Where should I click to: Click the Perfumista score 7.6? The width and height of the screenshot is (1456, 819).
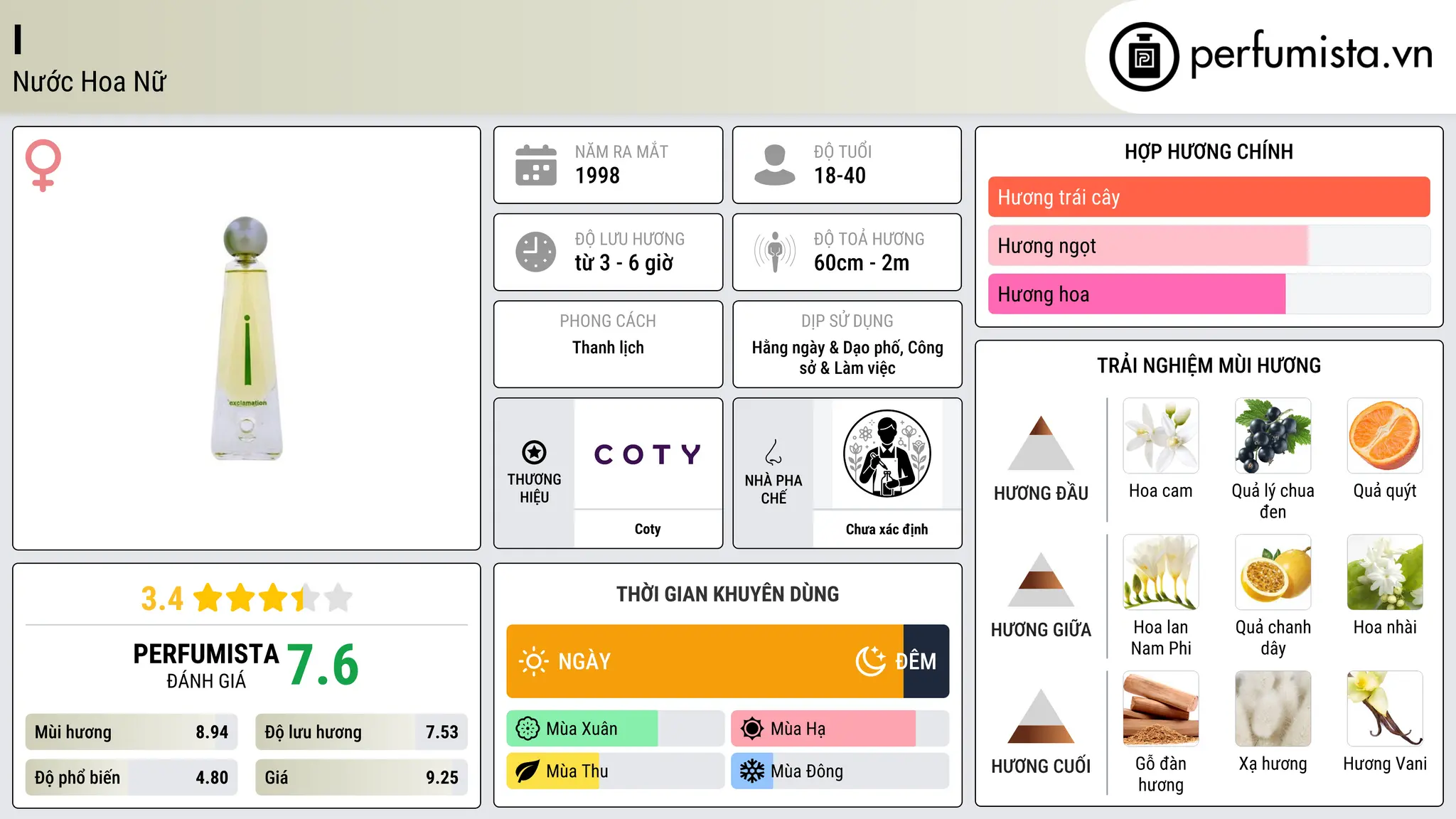pyautogui.click(x=323, y=665)
